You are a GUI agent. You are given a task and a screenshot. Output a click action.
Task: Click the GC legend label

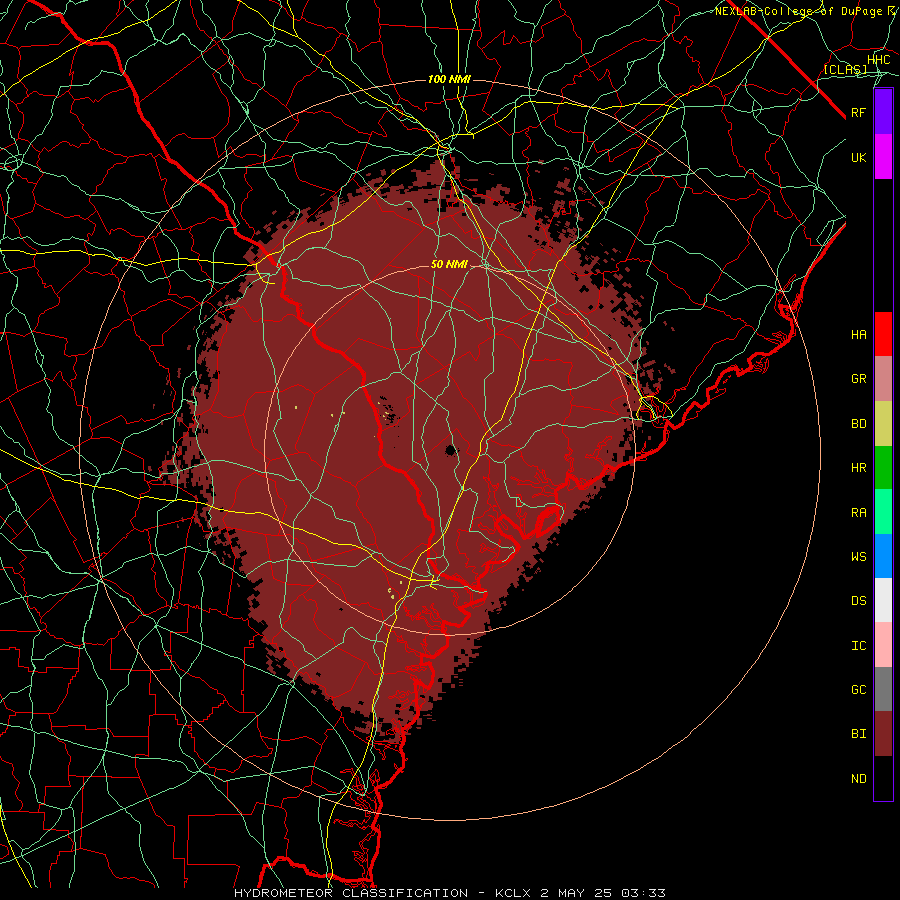click(x=859, y=689)
